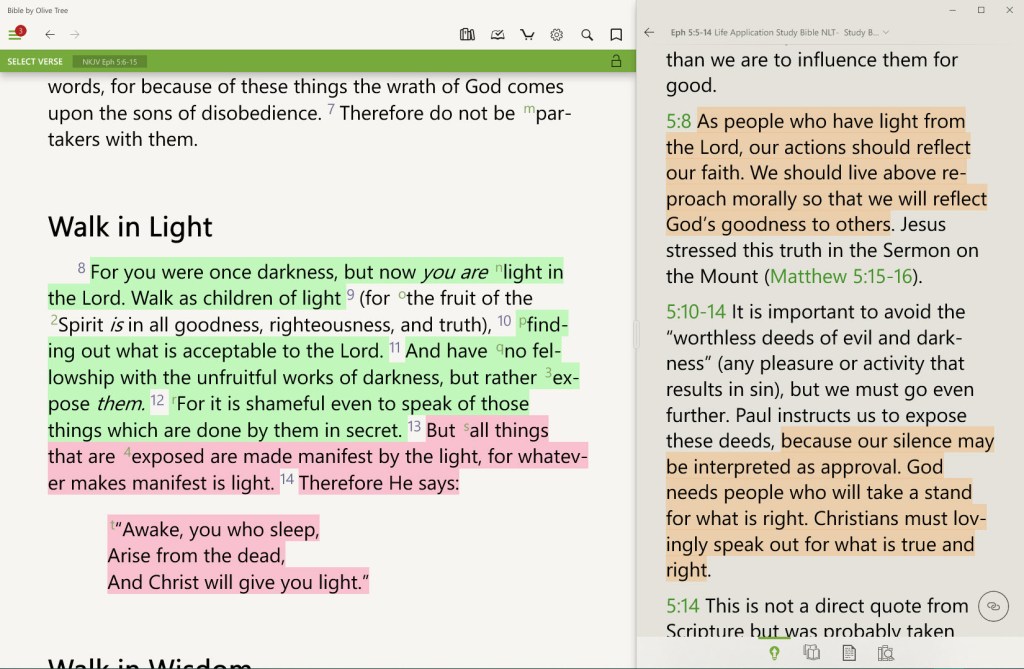
Task: Navigate back with the left arrow
Action: click(x=49, y=34)
